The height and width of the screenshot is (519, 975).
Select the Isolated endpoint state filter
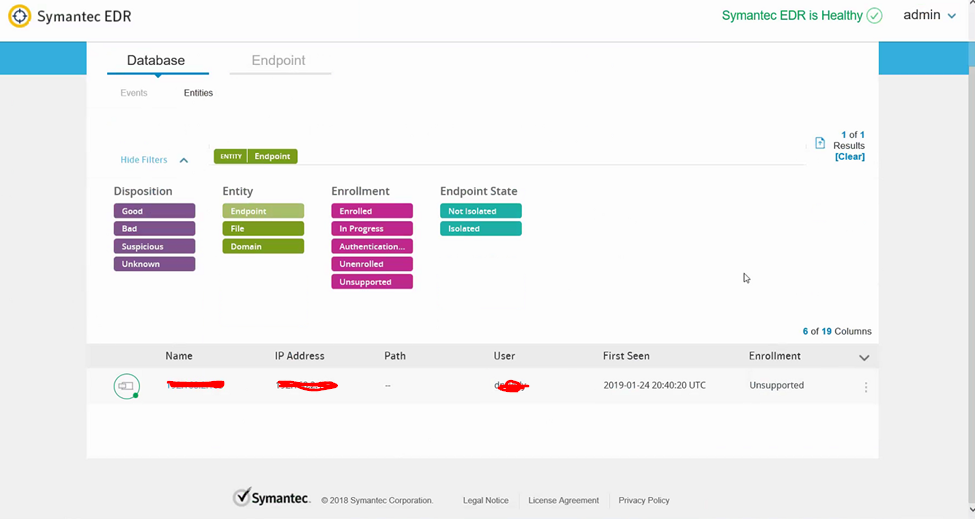click(x=481, y=228)
